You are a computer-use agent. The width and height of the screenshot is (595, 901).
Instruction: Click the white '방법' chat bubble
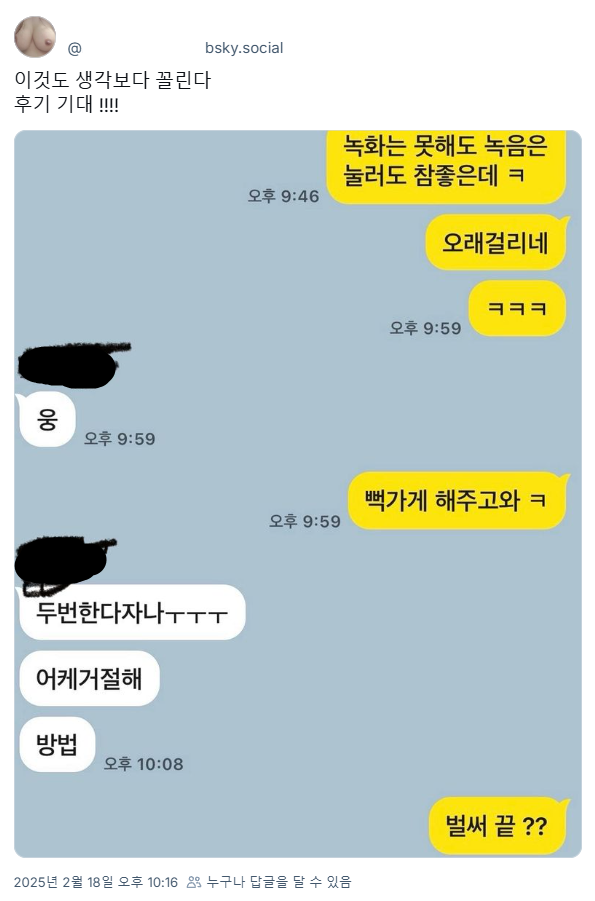point(57,745)
